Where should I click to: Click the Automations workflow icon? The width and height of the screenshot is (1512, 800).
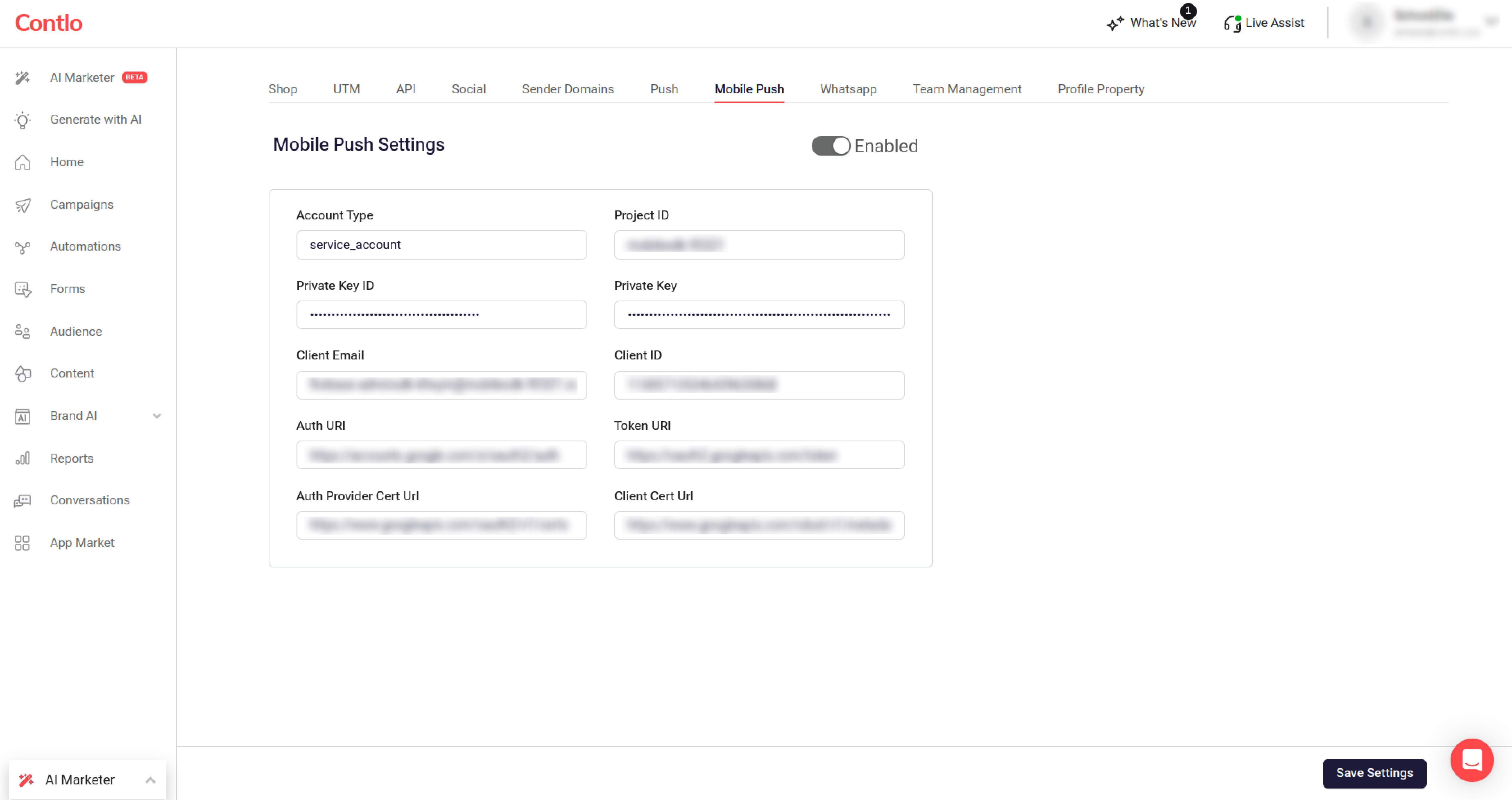click(x=22, y=247)
